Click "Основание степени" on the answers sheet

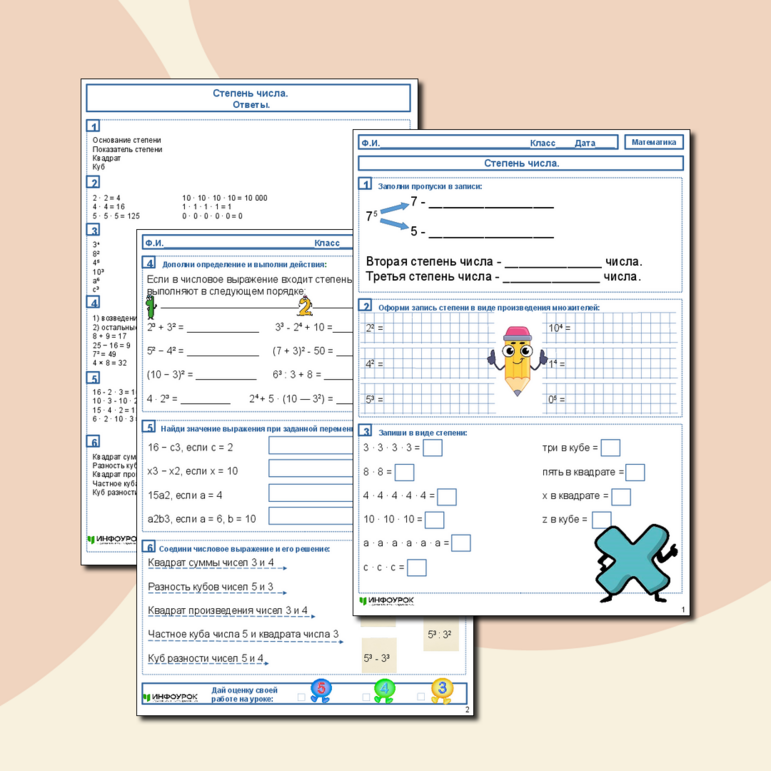(x=127, y=140)
